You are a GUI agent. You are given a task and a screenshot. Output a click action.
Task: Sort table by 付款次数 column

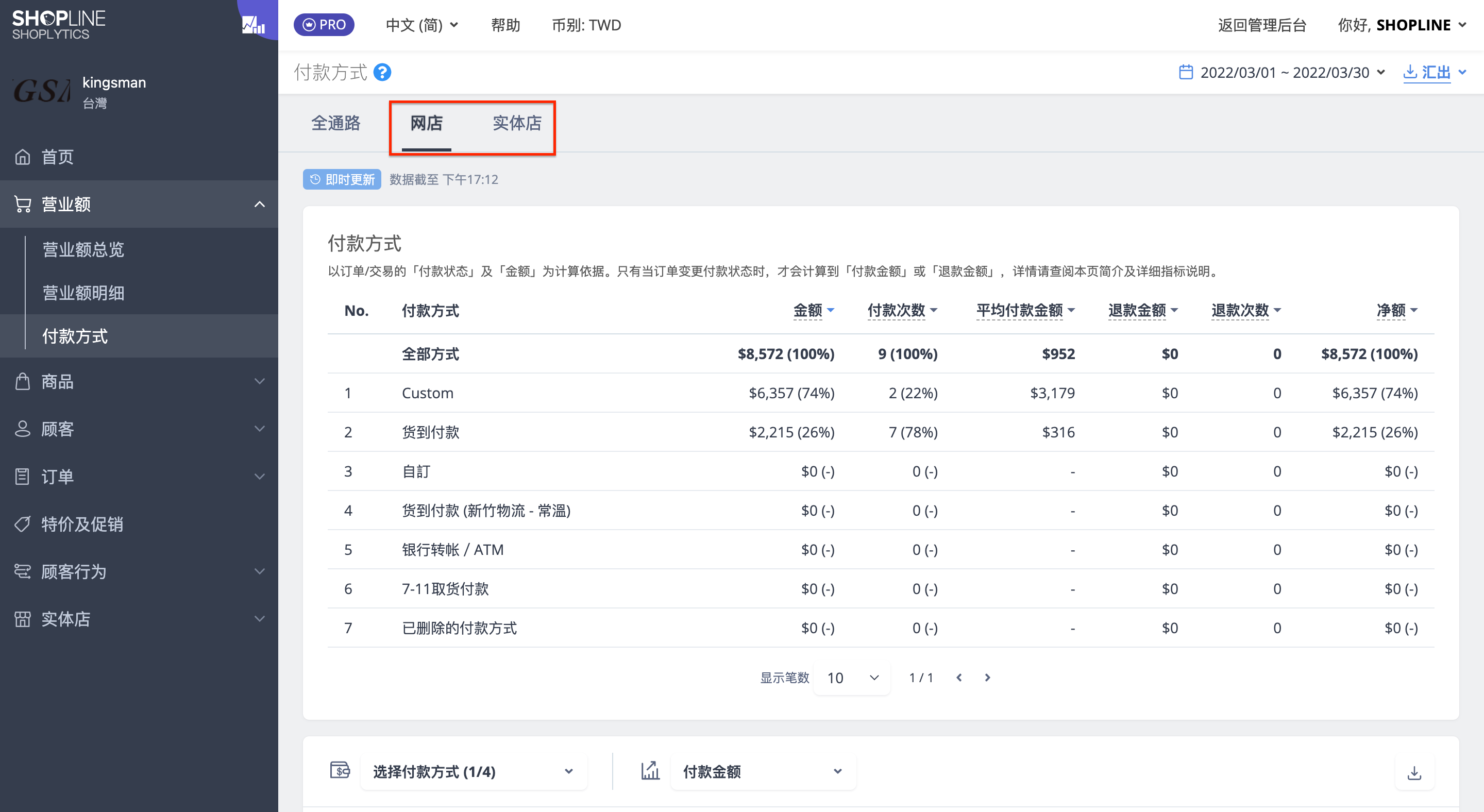tap(902, 310)
